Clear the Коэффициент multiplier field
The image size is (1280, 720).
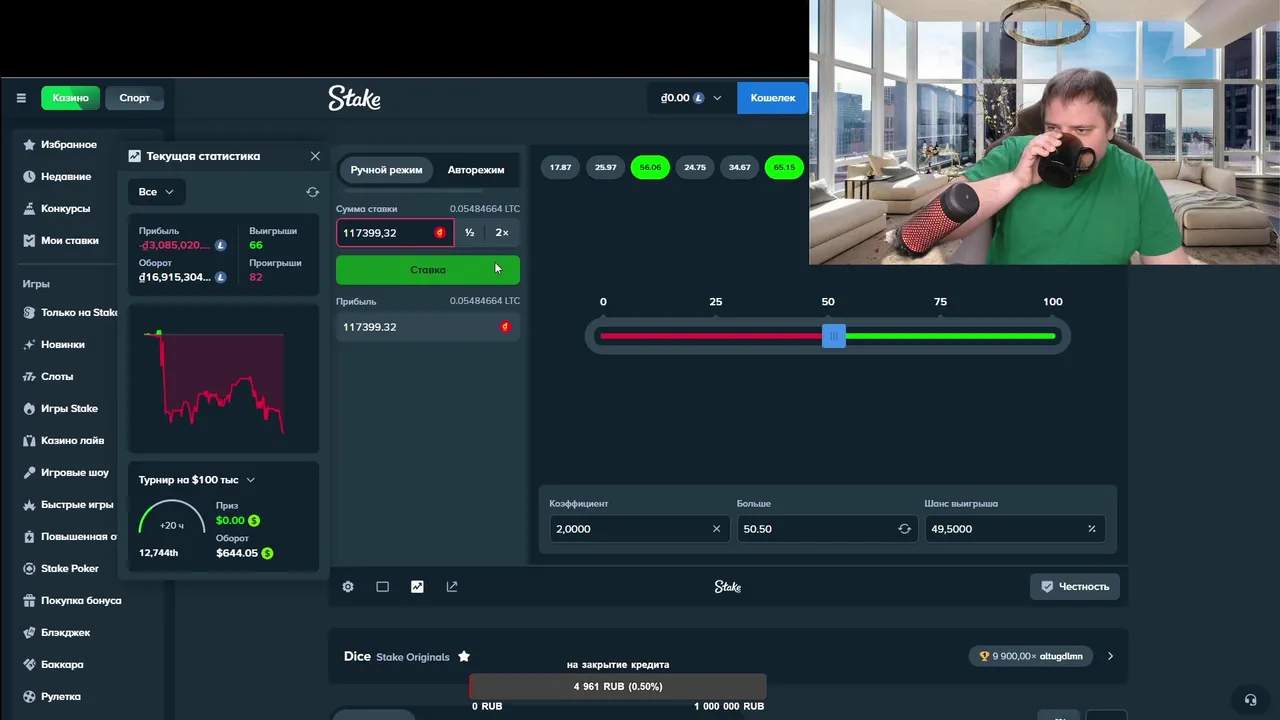pyautogui.click(x=716, y=529)
